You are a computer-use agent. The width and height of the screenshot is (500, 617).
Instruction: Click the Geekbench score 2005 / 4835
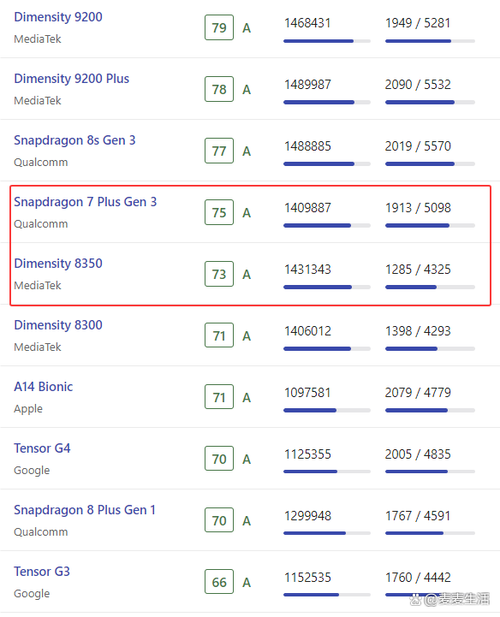pyautogui.click(x=418, y=454)
